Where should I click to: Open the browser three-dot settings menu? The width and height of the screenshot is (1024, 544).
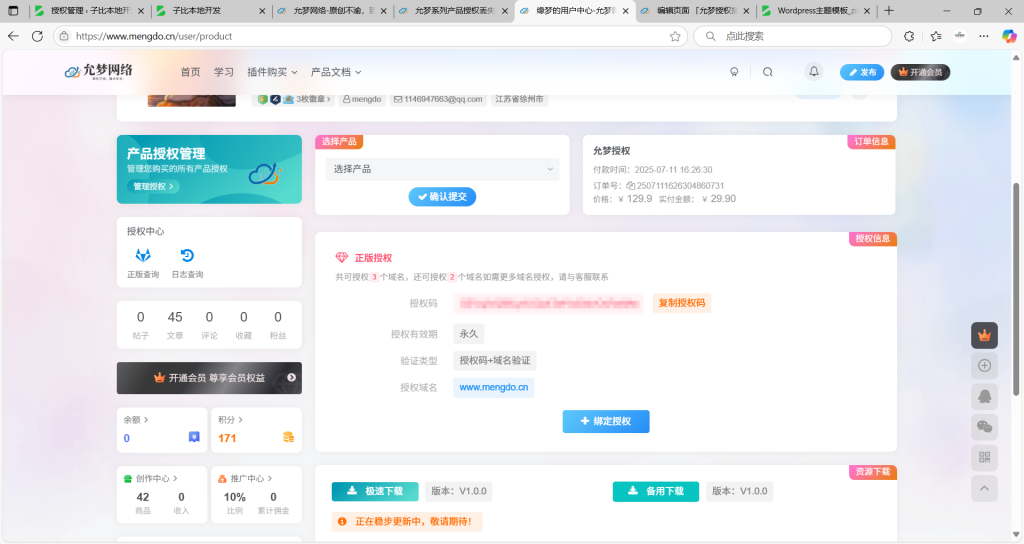(984, 37)
